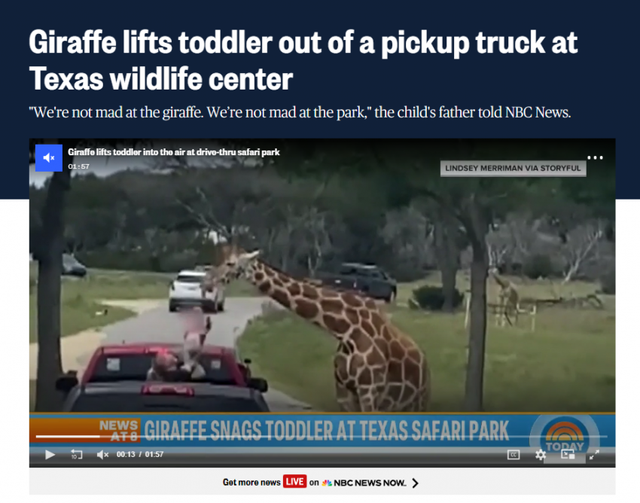This screenshot has height=503, width=640.
Task: Toggle muted volume icon in control bar
Action: [x=102, y=454]
